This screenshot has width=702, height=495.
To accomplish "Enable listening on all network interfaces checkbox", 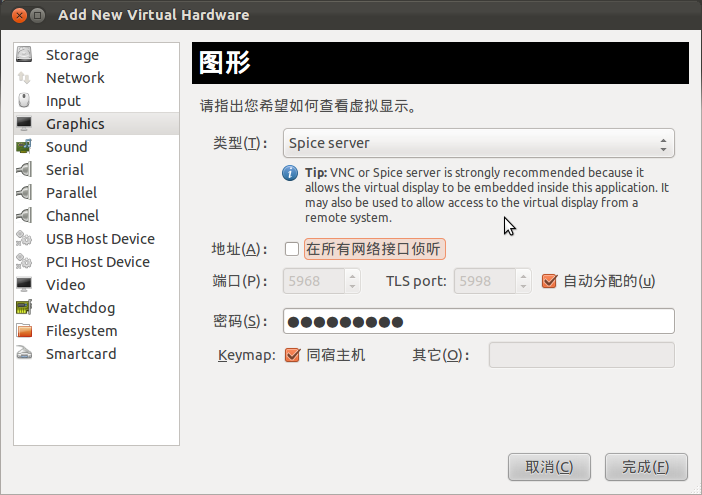I will [292, 249].
